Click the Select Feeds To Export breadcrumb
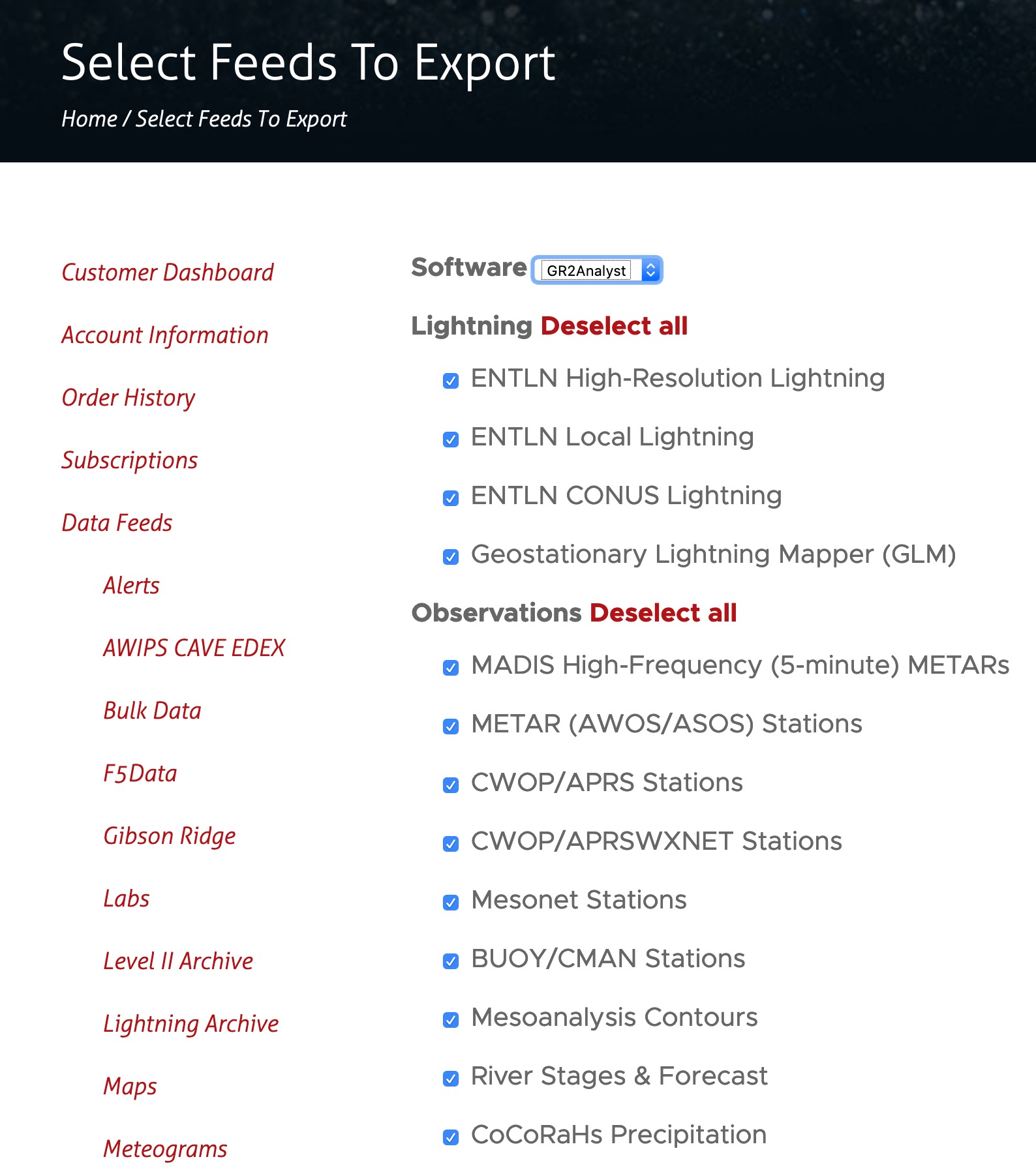Viewport: 1036px width, 1170px height. [241, 119]
